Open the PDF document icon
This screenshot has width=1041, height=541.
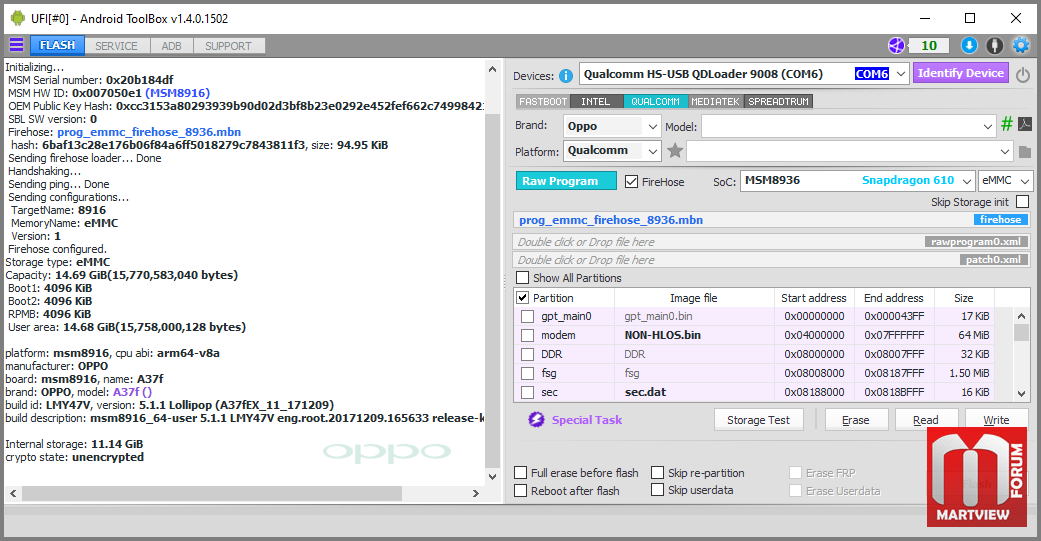pos(1024,124)
